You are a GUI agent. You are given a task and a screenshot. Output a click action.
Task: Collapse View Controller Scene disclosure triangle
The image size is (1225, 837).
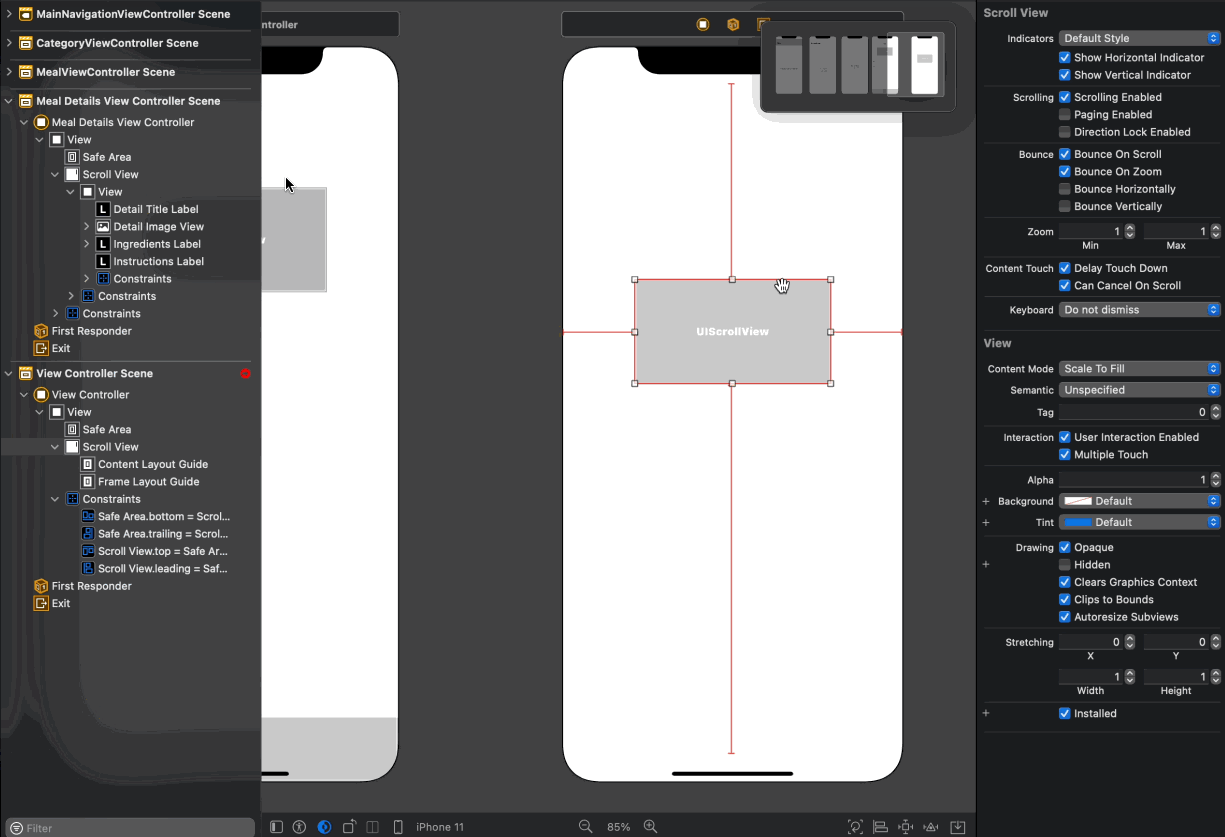9,373
